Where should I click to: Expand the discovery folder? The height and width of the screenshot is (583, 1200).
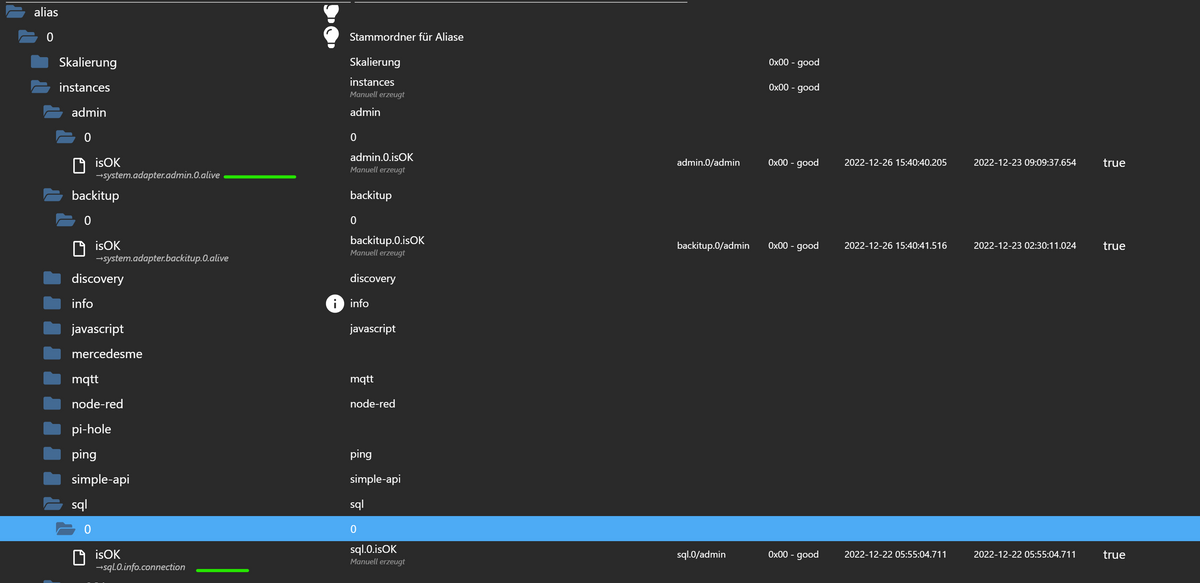53,278
